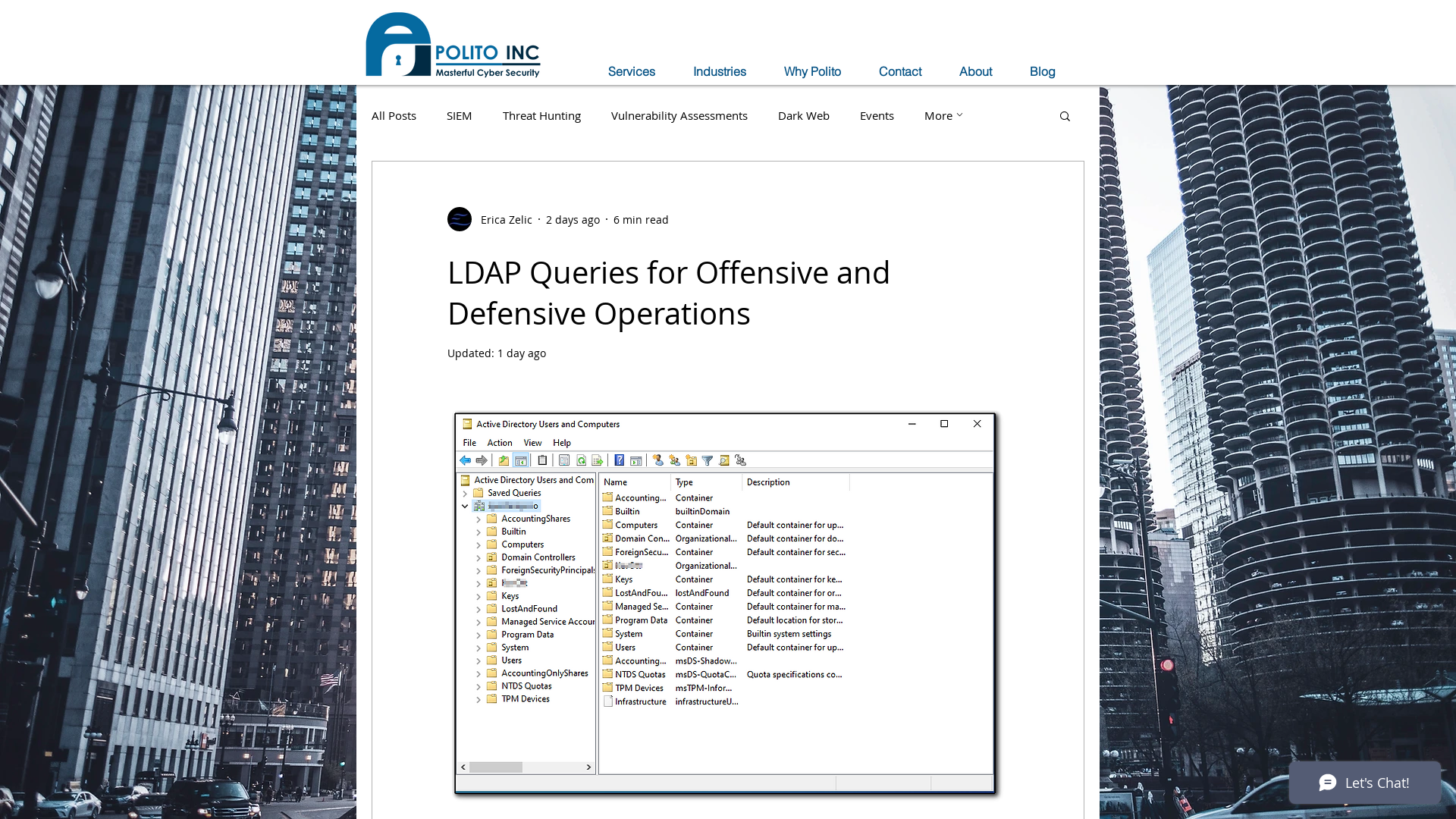Click the Active Directory filter icon
Screen dimensions: 1456x819
[707, 460]
